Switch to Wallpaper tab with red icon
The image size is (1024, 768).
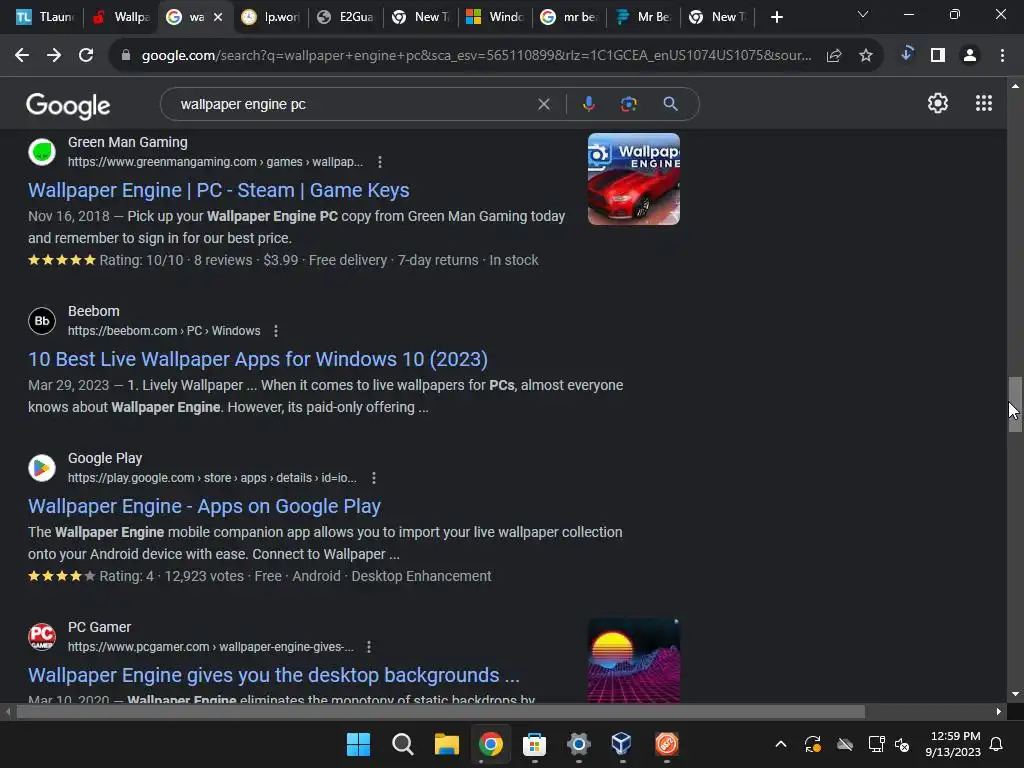click(x=121, y=17)
